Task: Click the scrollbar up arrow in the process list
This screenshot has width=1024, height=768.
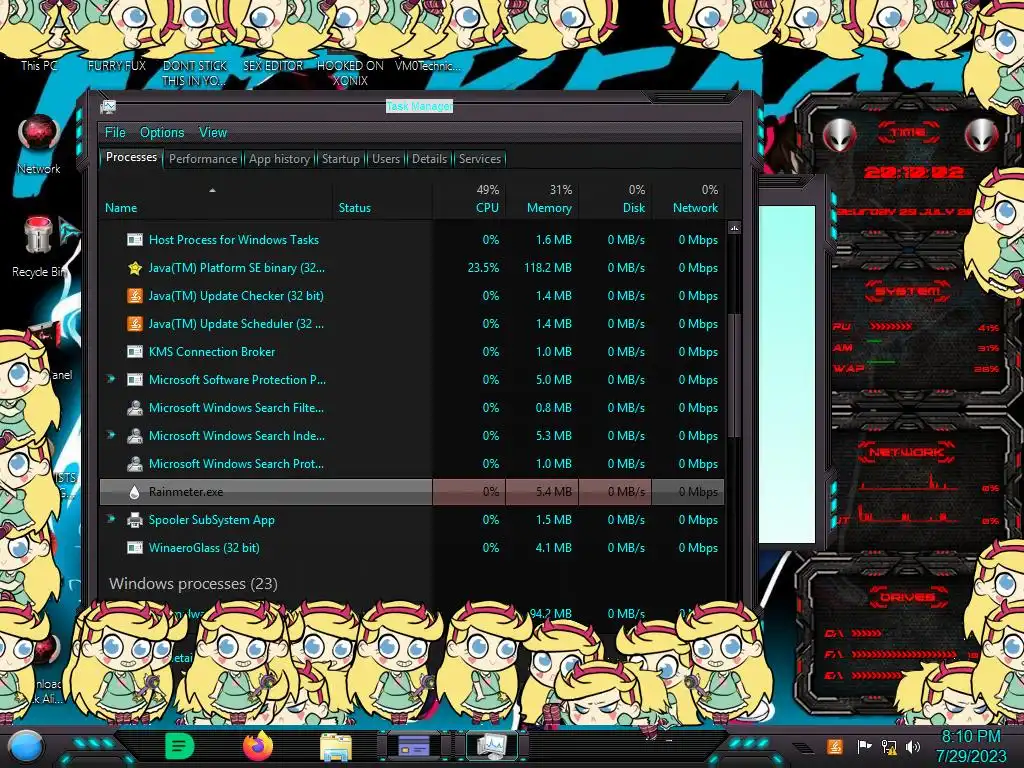Action: 734,228
